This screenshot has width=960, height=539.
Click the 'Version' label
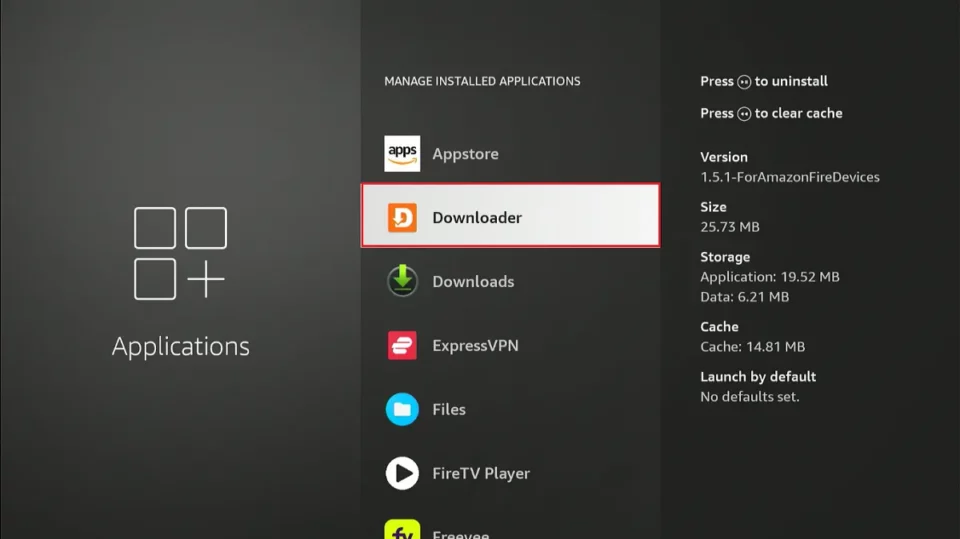[x=724, y=157]
